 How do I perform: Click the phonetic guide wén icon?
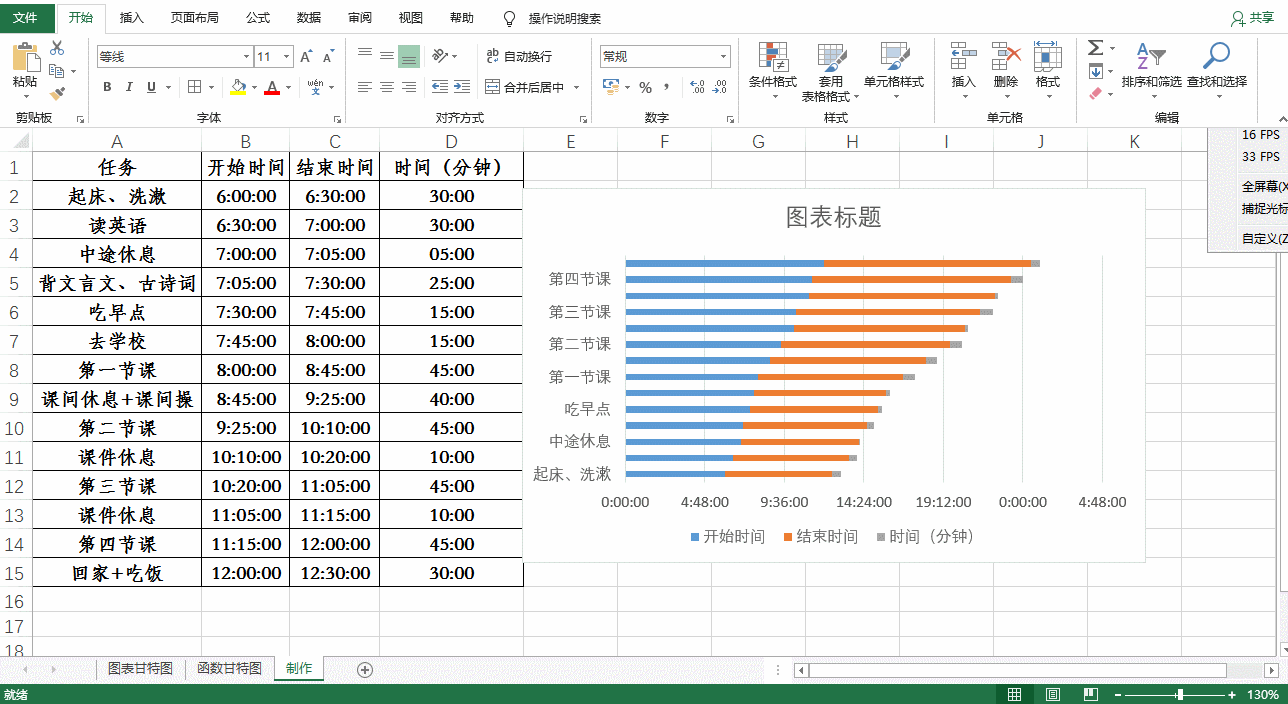click(315, 87)
